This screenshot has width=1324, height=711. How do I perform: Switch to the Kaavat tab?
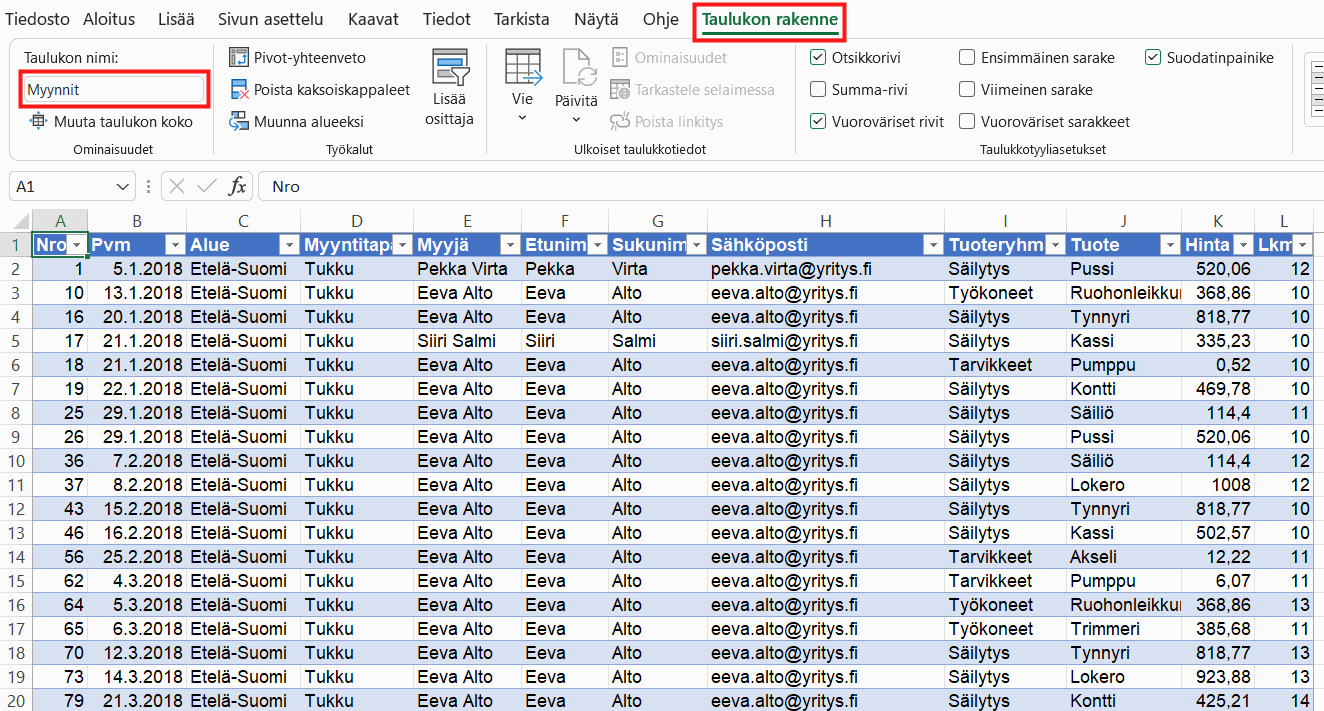pos(373,19)
